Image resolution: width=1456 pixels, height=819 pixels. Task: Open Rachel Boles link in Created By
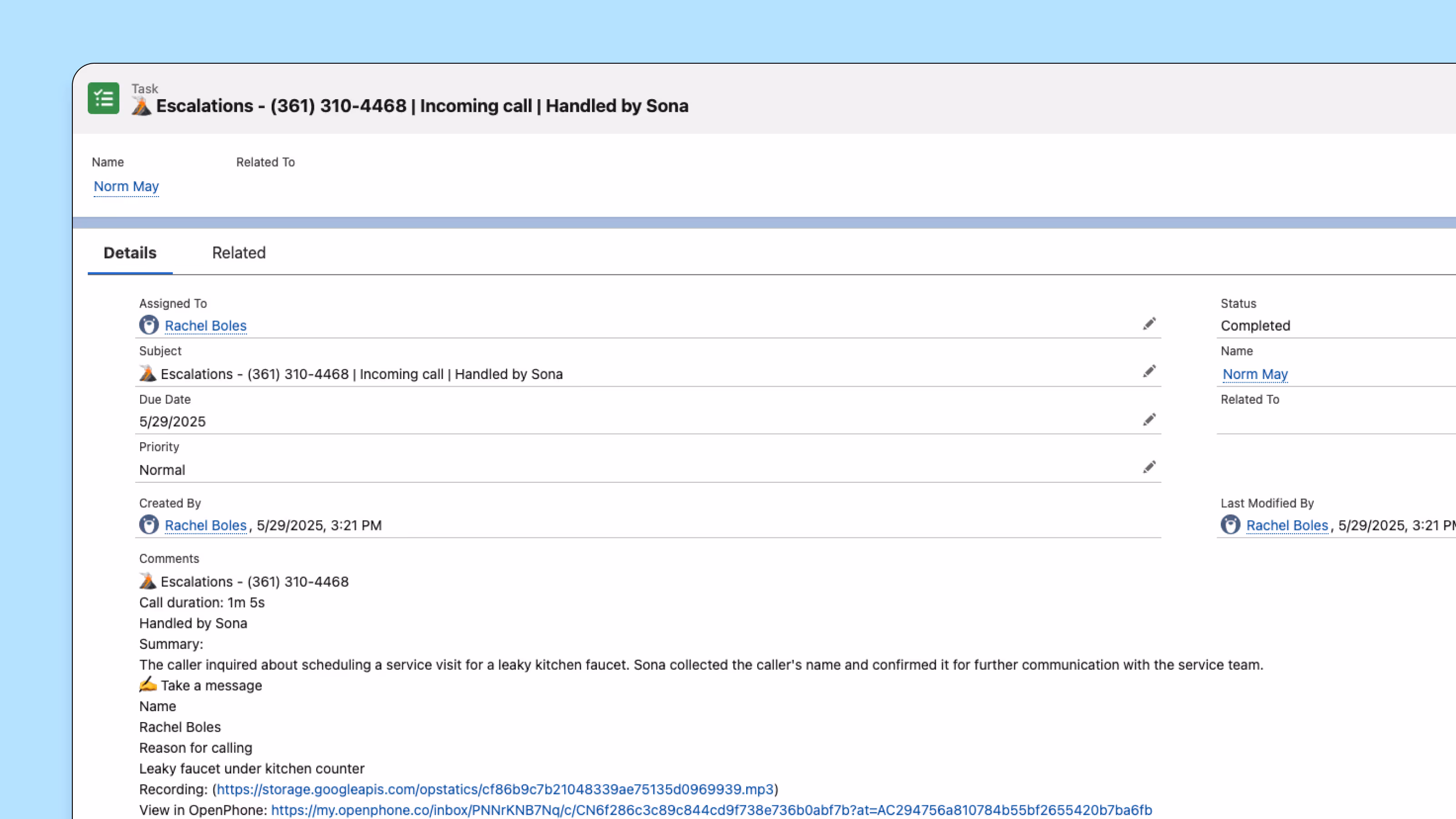[205, 525]
